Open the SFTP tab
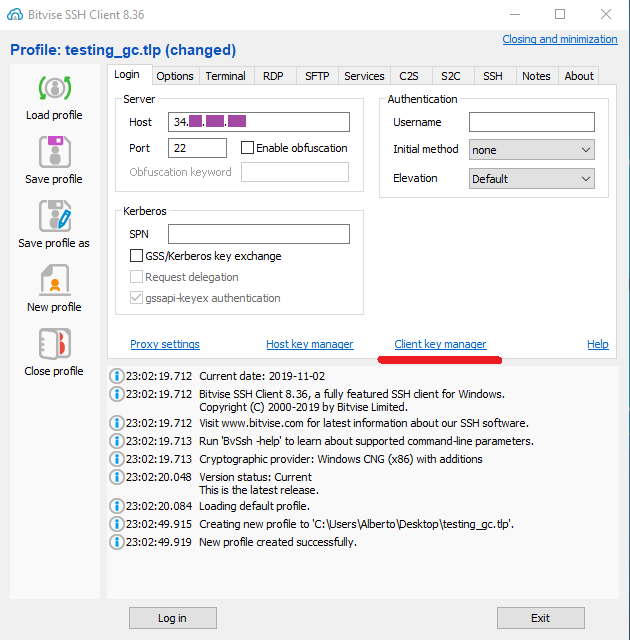 [x=317, y=76]
